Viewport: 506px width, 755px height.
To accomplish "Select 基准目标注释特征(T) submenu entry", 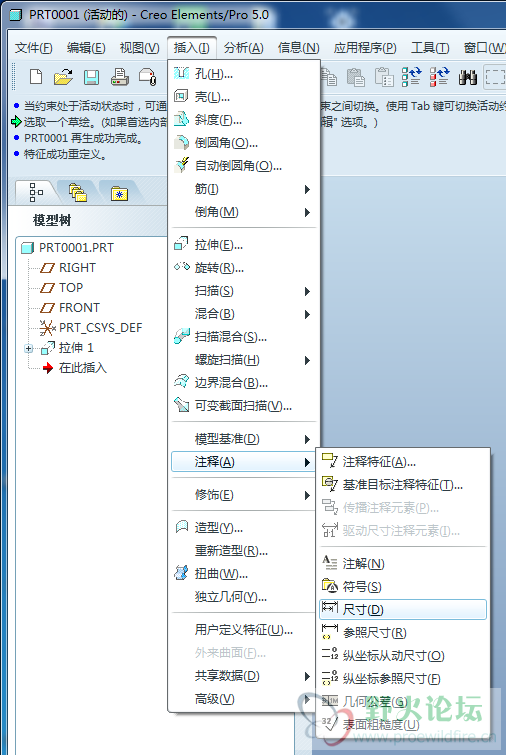I will click(403, 485).
